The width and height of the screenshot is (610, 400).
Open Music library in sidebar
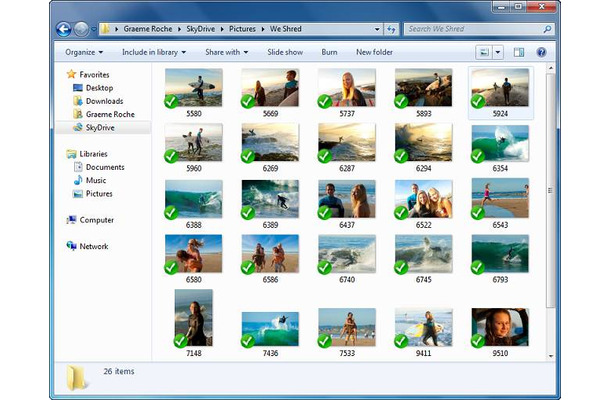96,181
